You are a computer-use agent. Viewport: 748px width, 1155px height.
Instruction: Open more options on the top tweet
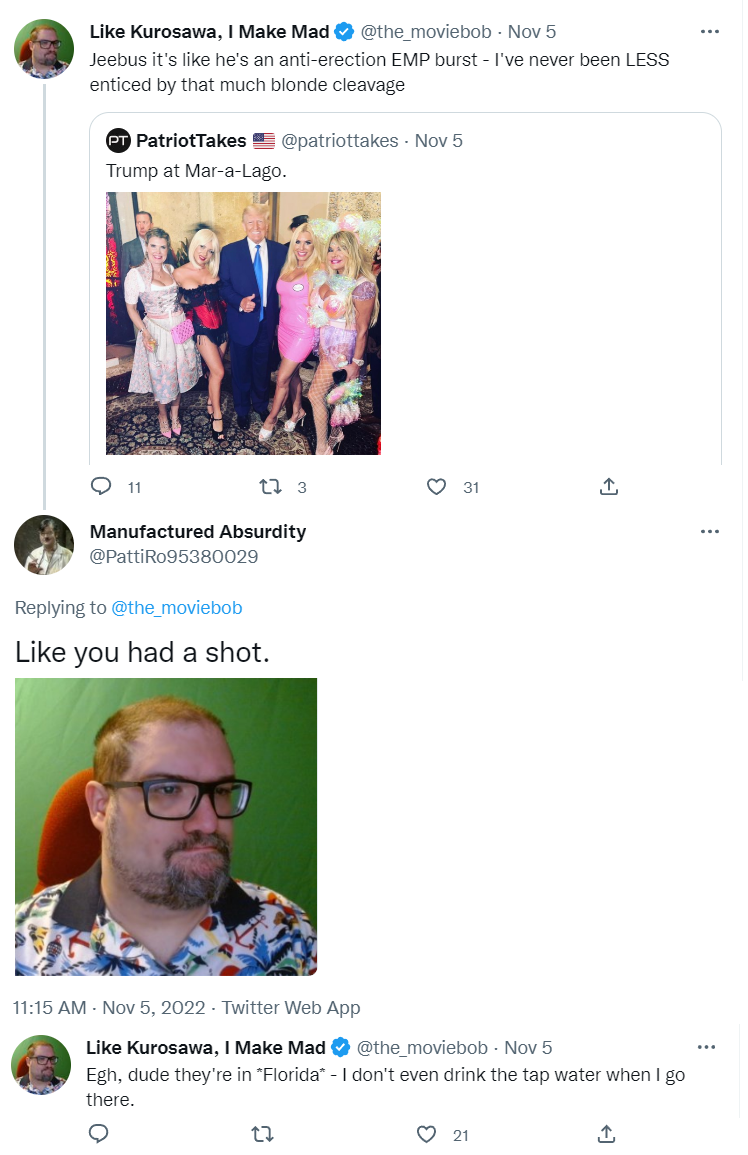[710, 32]
